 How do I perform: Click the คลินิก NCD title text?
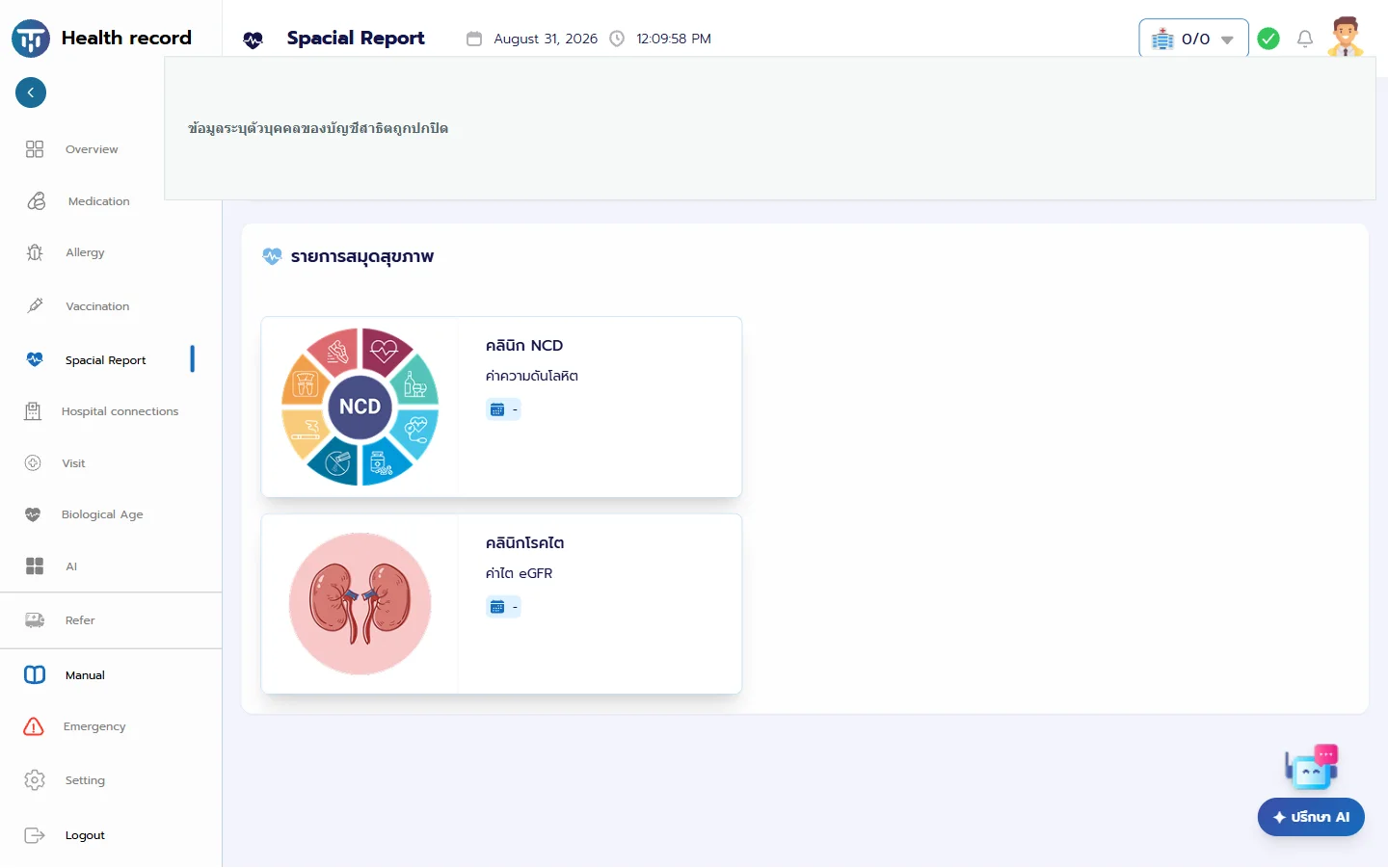click(524, 345)
